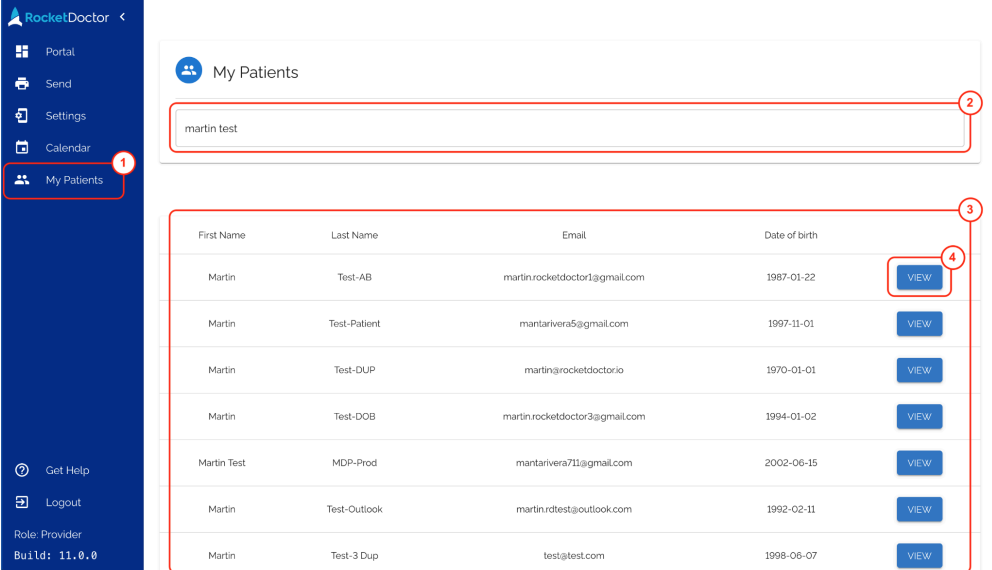The image size is (992, 570).
Task: Click the Send printer icon
Action: [x=22, y=84]
